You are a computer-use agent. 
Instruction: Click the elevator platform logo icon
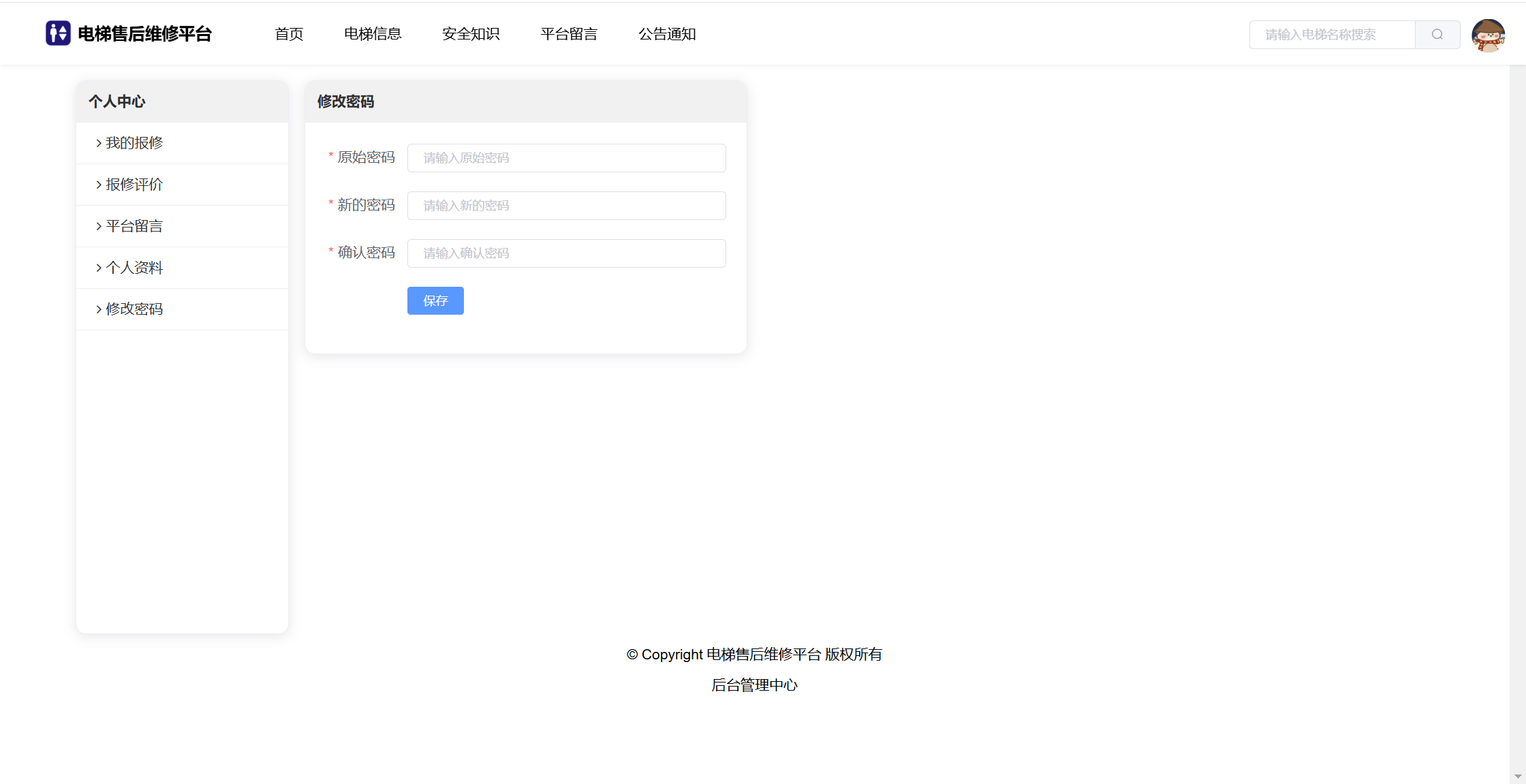pyautogui.click(x=58, y=33)
